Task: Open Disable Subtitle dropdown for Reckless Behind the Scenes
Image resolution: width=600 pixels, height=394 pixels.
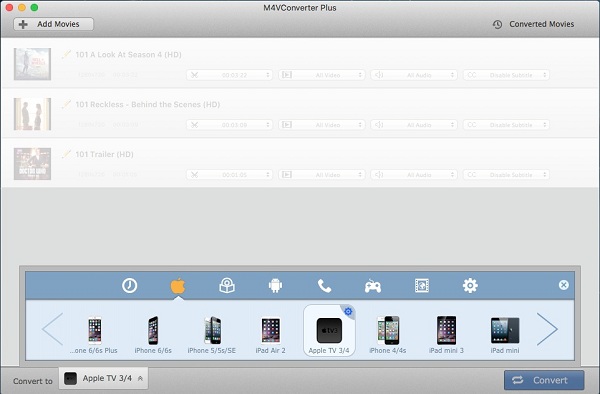Action: pyautogui.click(x=506, y=125)
